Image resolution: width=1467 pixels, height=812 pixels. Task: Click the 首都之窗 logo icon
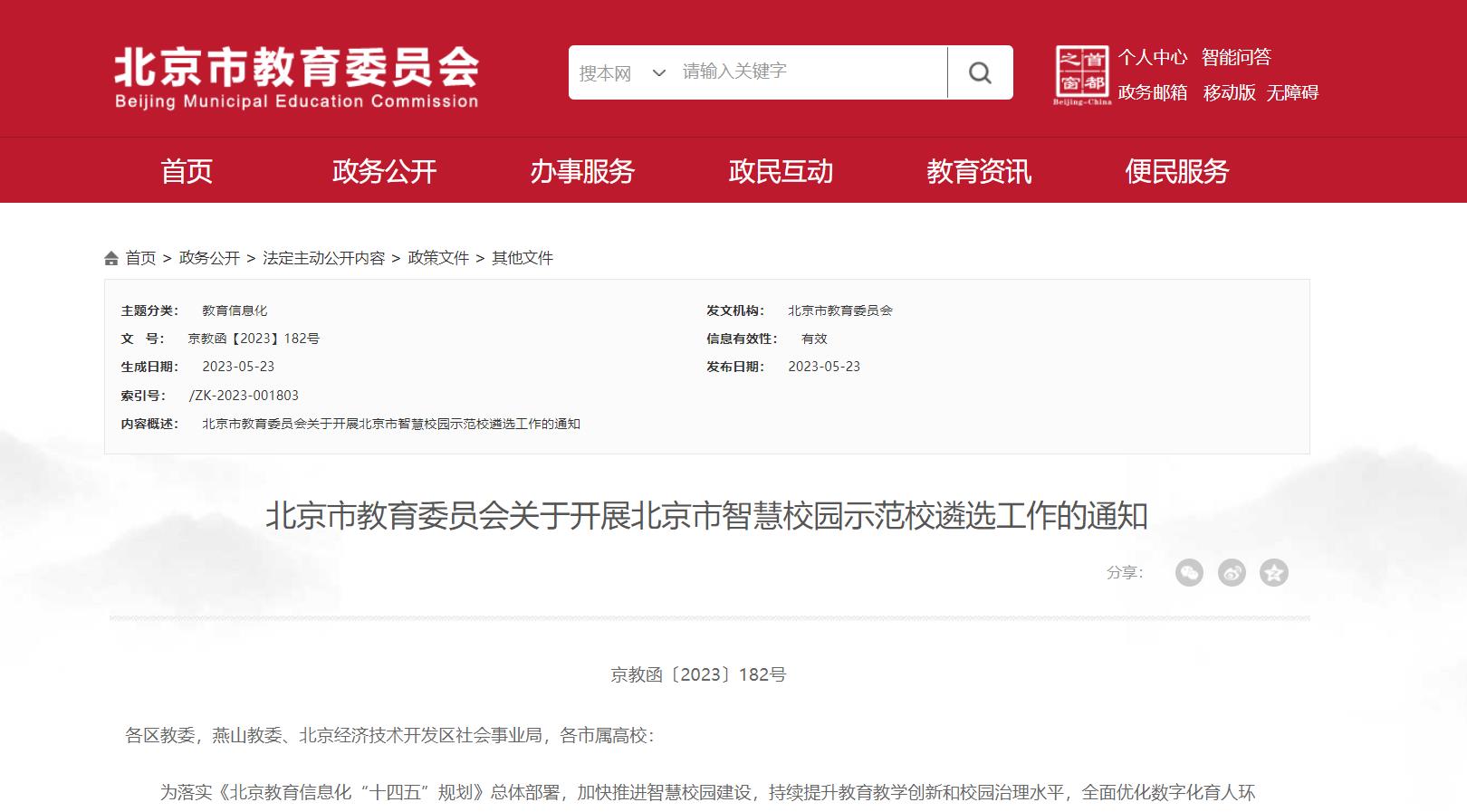click(1082, 74)
